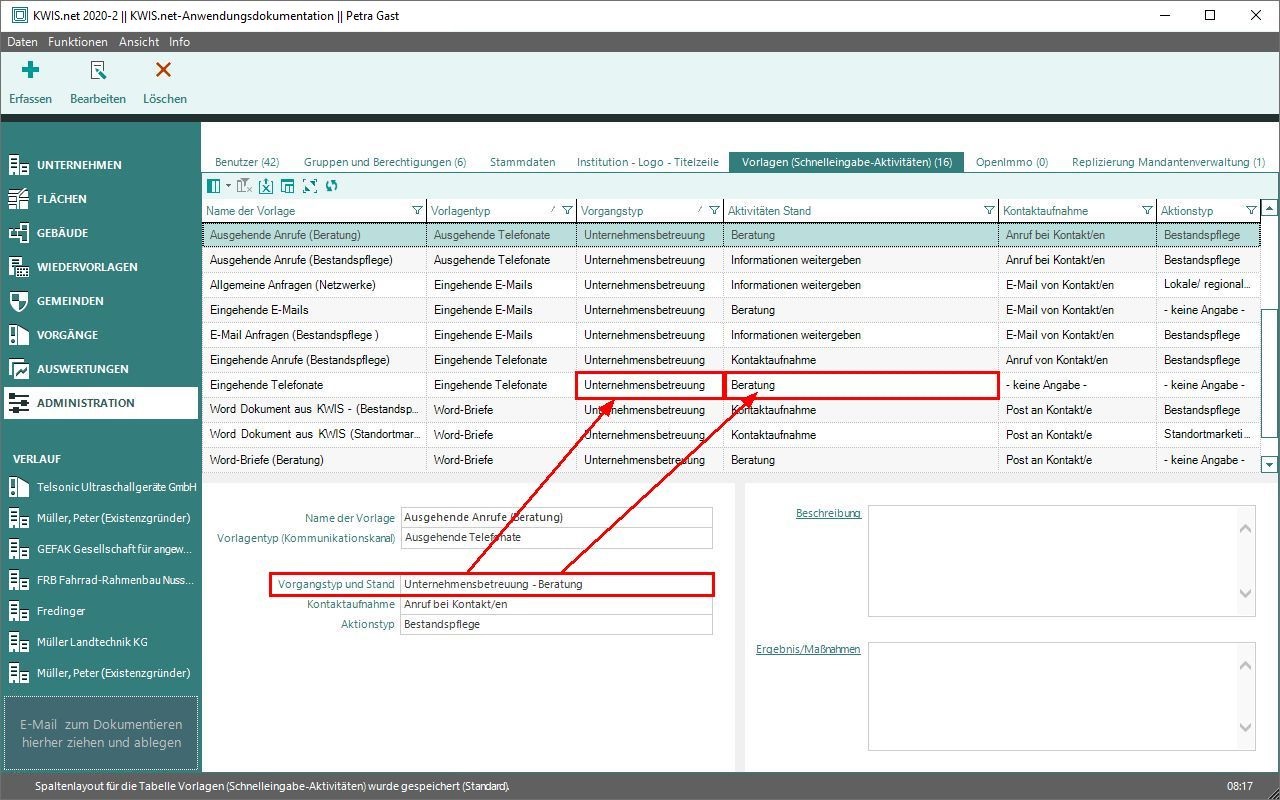The height and width of the screenshot is (800, 1280).
Task: Open filter for Name der Vorlage column
Action: click(417, 210)
